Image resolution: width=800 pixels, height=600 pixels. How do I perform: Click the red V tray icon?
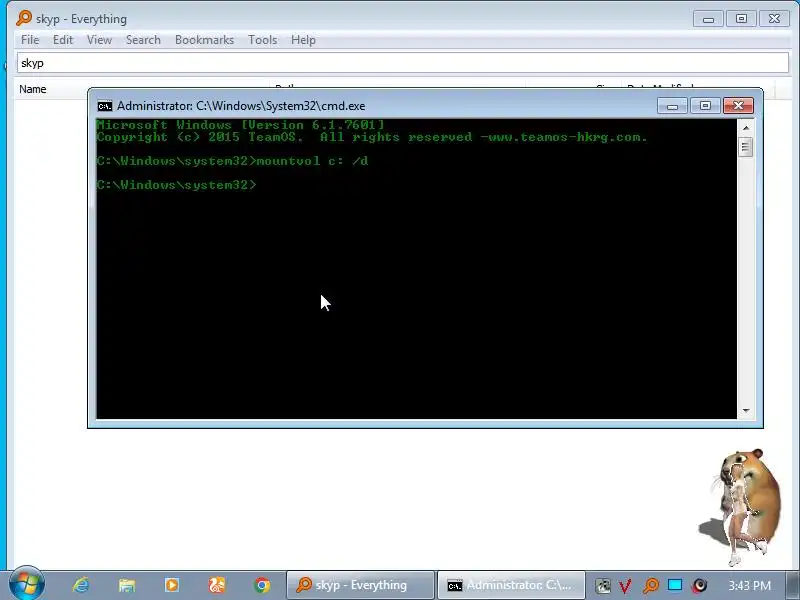[x=626, y=585]
